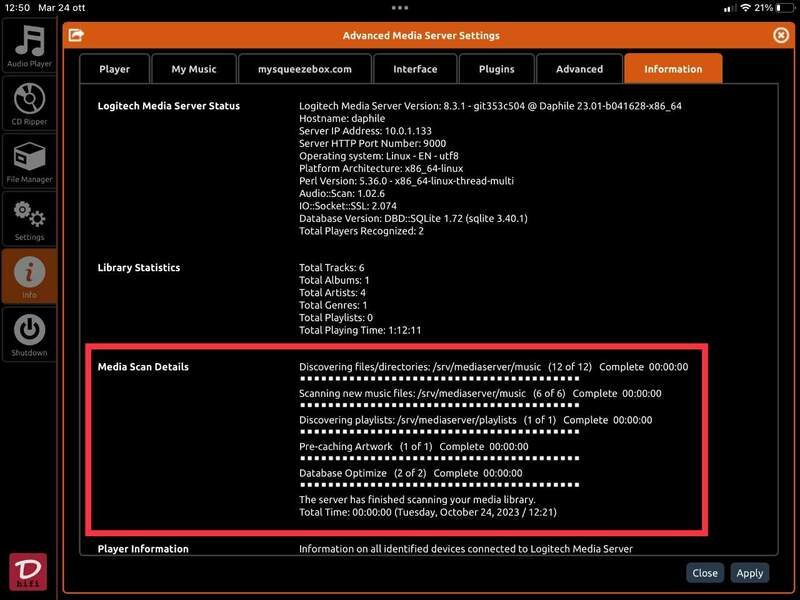The height and width of the screenshot is (600, 800).
Task: Click the orange pop-out icon in title bar
Action: coord(75,36)
